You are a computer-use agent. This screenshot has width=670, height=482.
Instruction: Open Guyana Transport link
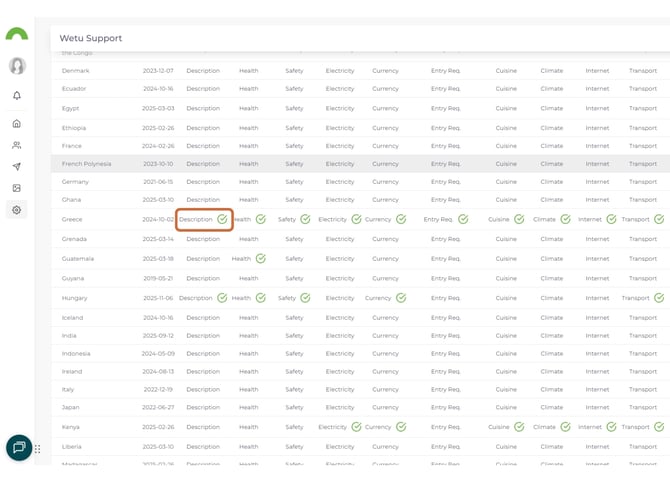coord(643,278)
